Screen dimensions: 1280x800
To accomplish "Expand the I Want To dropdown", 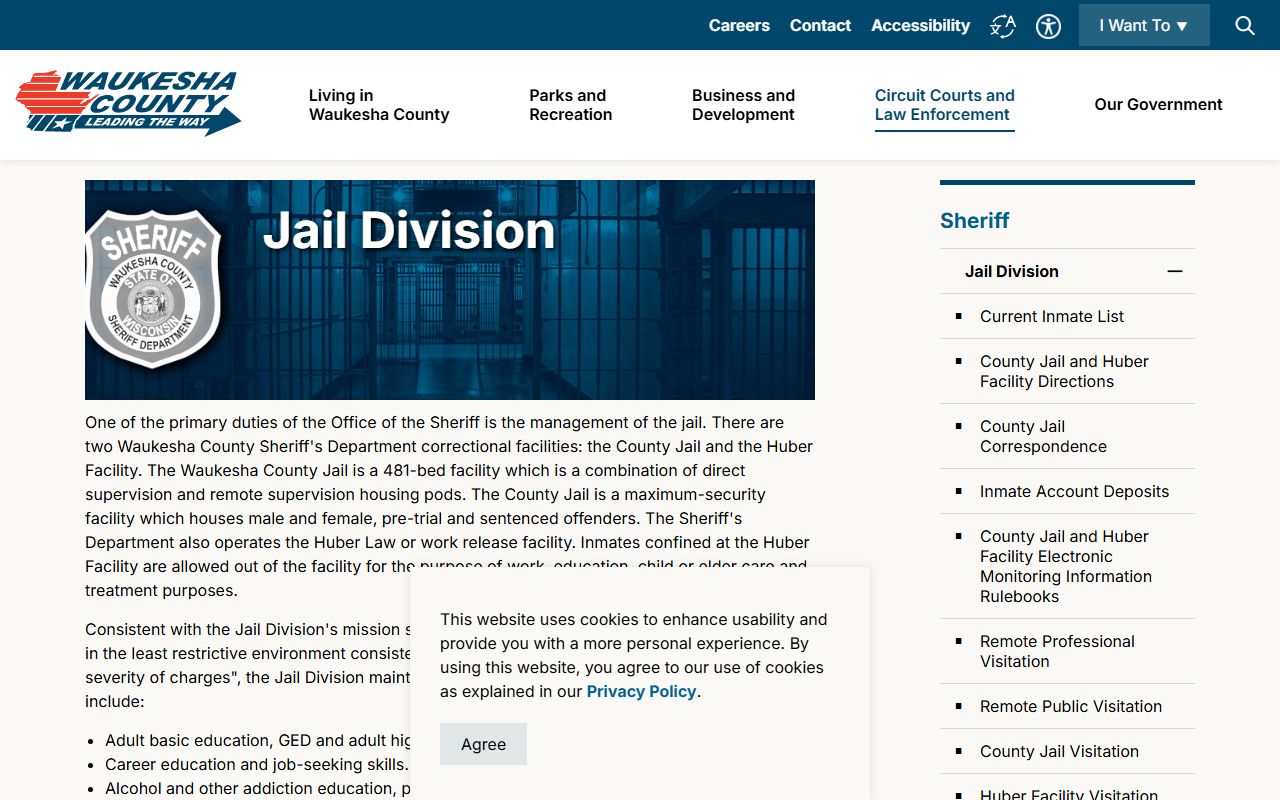I will 1144,25.
